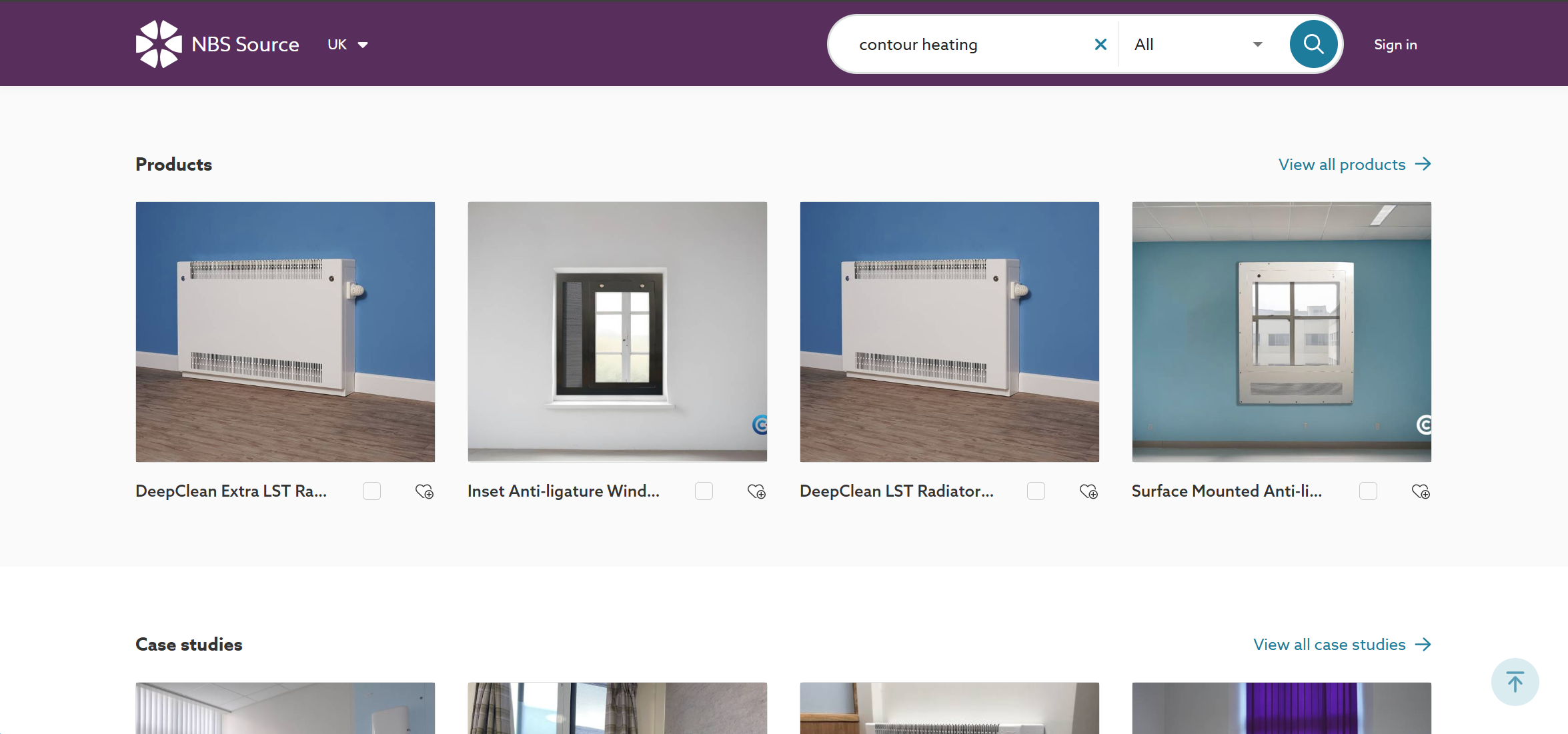Viewport: 1568px width, 734px height.
Task: Click the Case studies section heading
Action: pyautogui.click(x=189, y=645)
